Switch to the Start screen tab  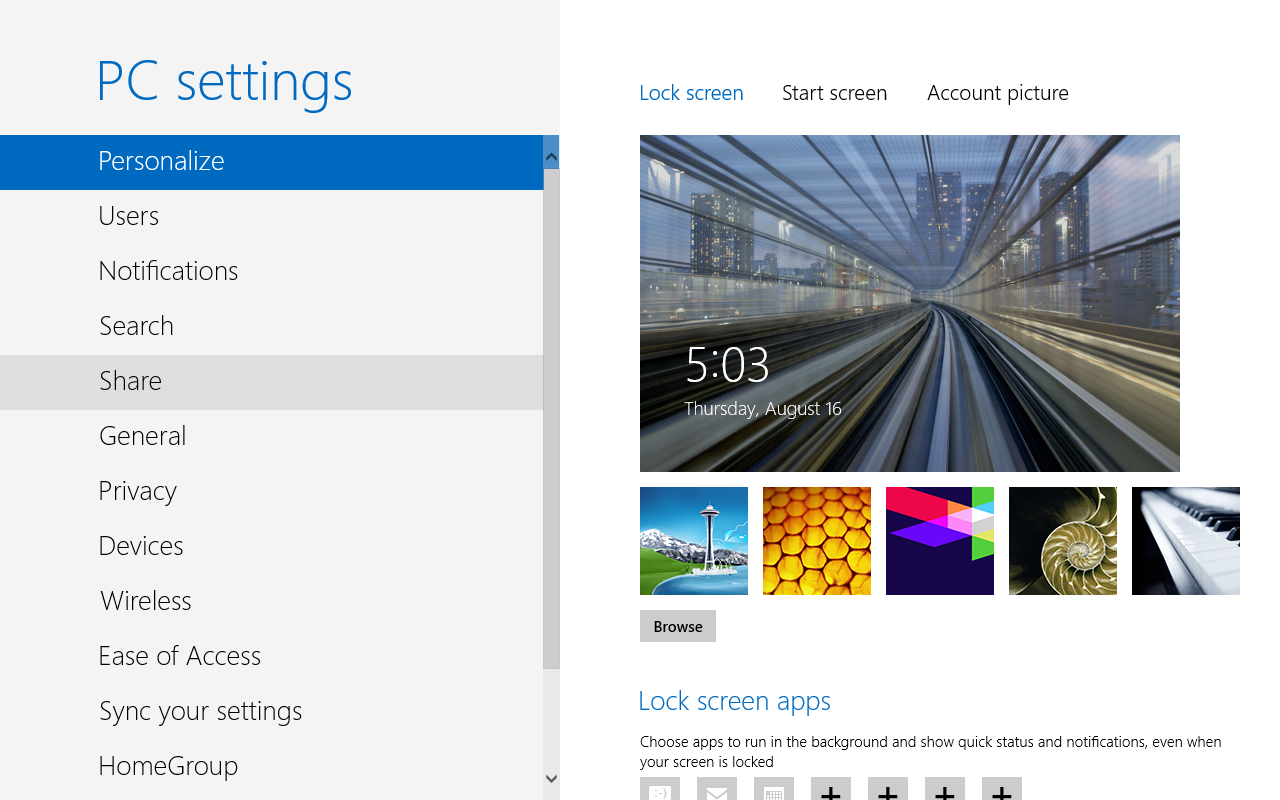tap(834, 92)
